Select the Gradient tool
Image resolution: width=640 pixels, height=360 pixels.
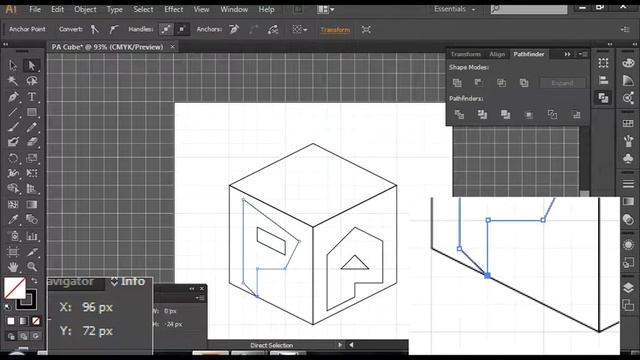click(31, 204)
